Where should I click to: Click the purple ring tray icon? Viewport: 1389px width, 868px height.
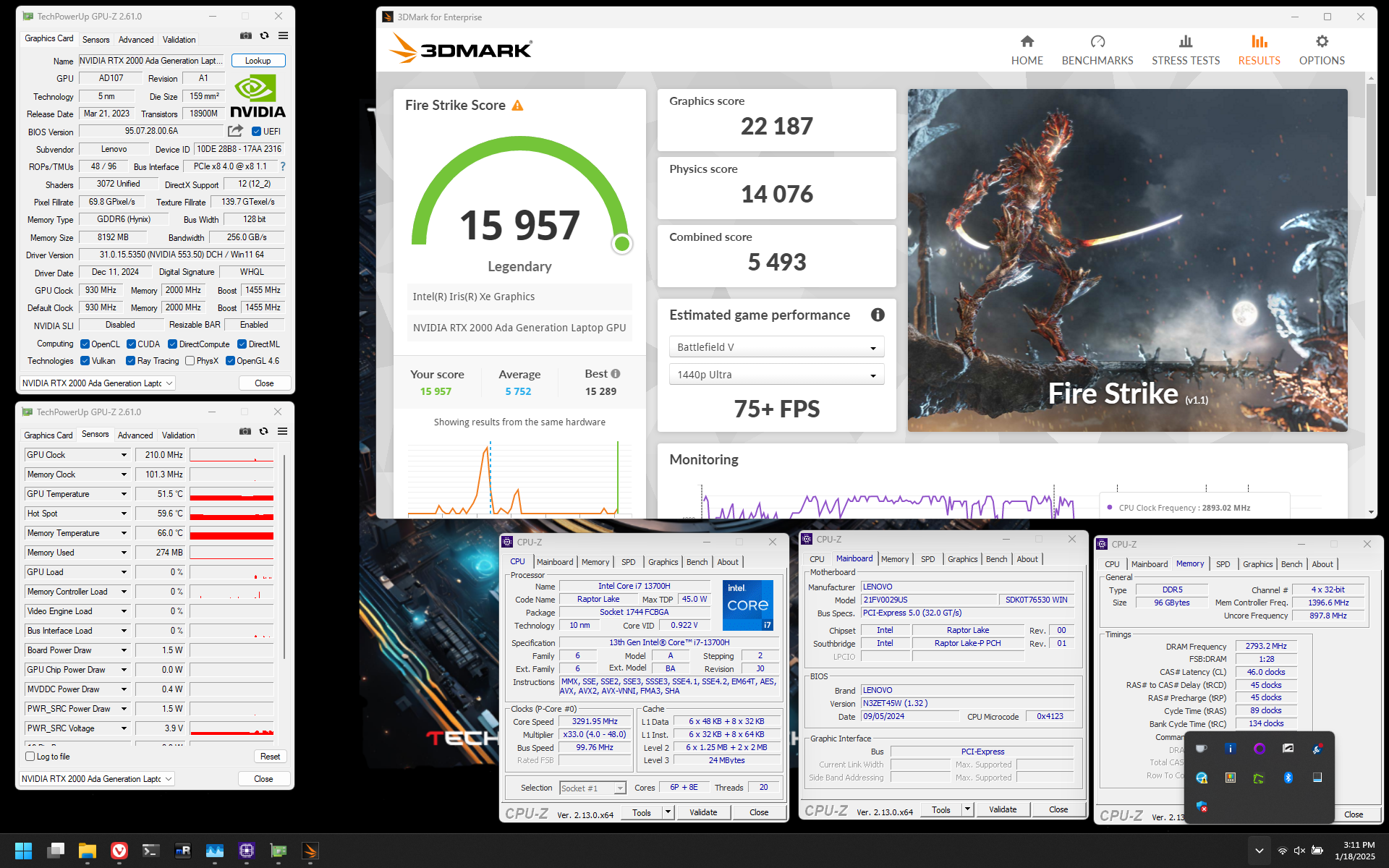point(1260,749)
